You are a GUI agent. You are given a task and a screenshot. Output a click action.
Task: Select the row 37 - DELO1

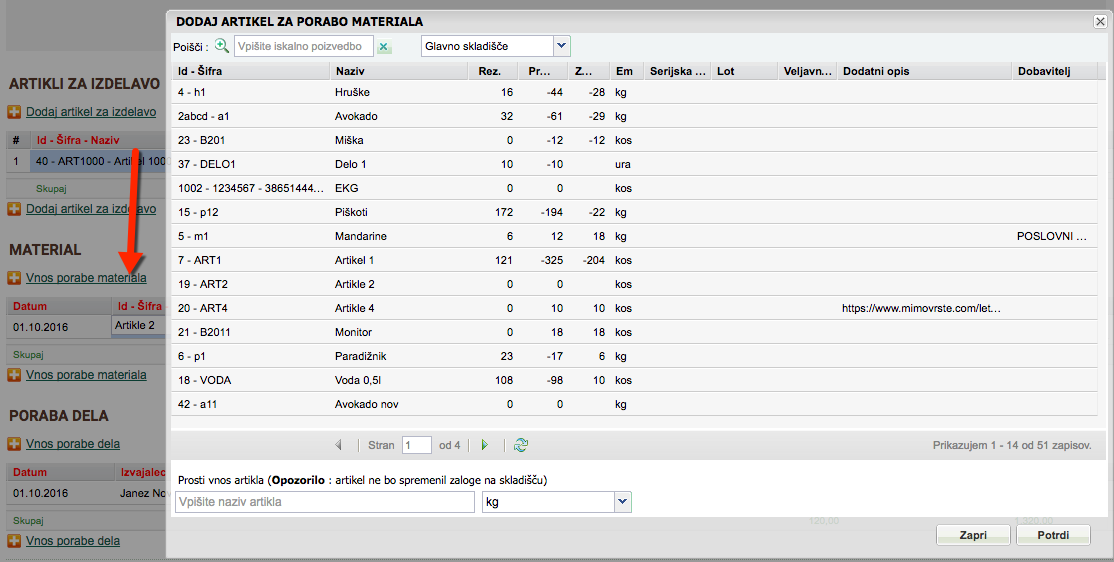tap(634, 164)
